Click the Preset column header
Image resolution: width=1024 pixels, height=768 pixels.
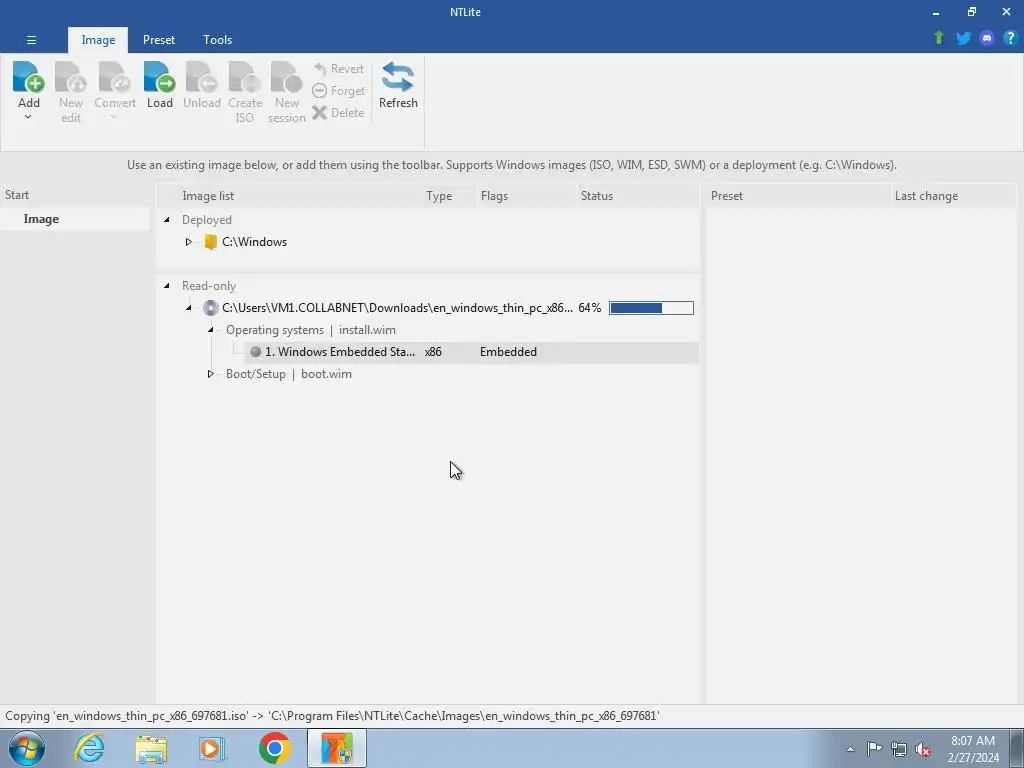799,196
